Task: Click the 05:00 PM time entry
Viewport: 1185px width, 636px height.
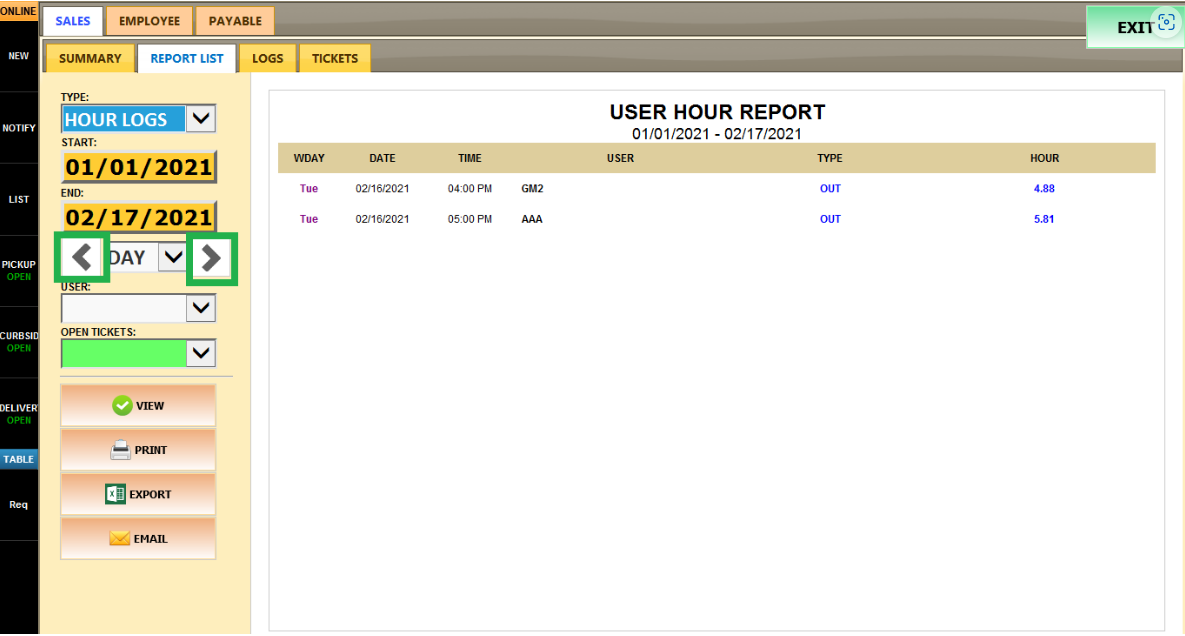Action: click(x=469, y=219)
